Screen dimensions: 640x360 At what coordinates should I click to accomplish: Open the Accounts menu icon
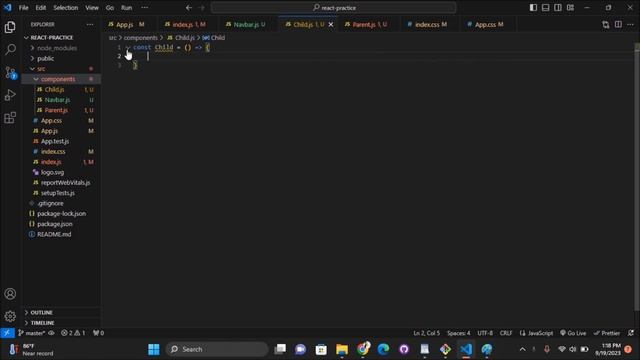[x=10, y=294]
